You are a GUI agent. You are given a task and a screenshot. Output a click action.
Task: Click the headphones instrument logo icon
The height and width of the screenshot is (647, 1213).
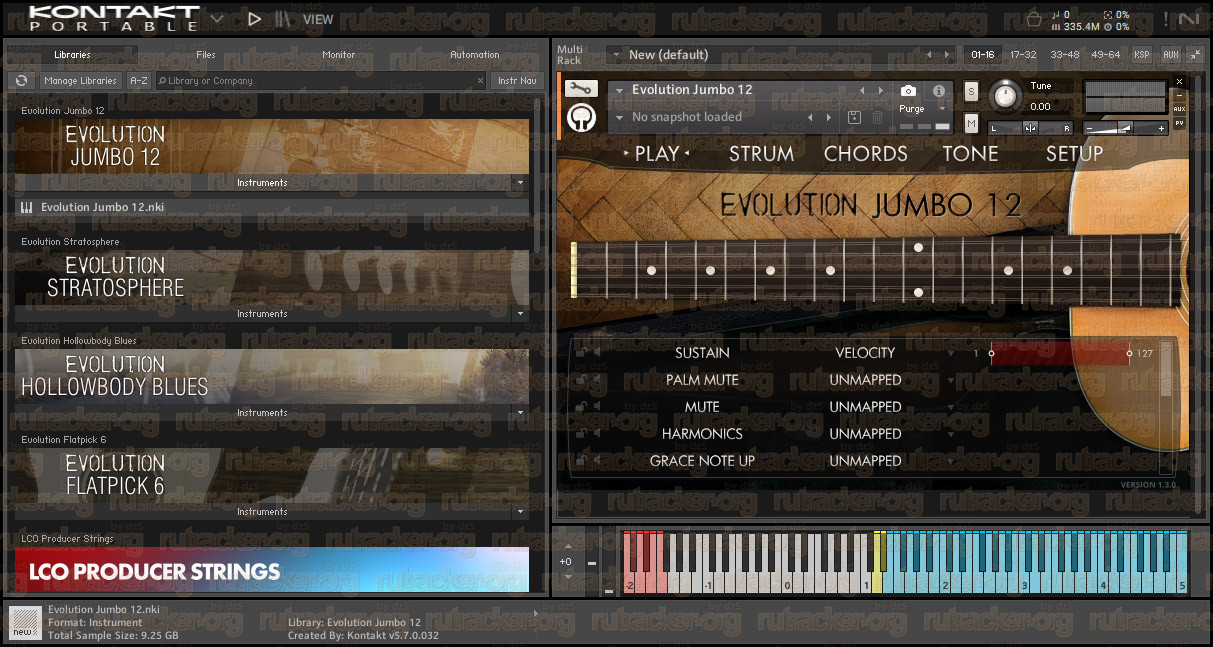[581, 117]
